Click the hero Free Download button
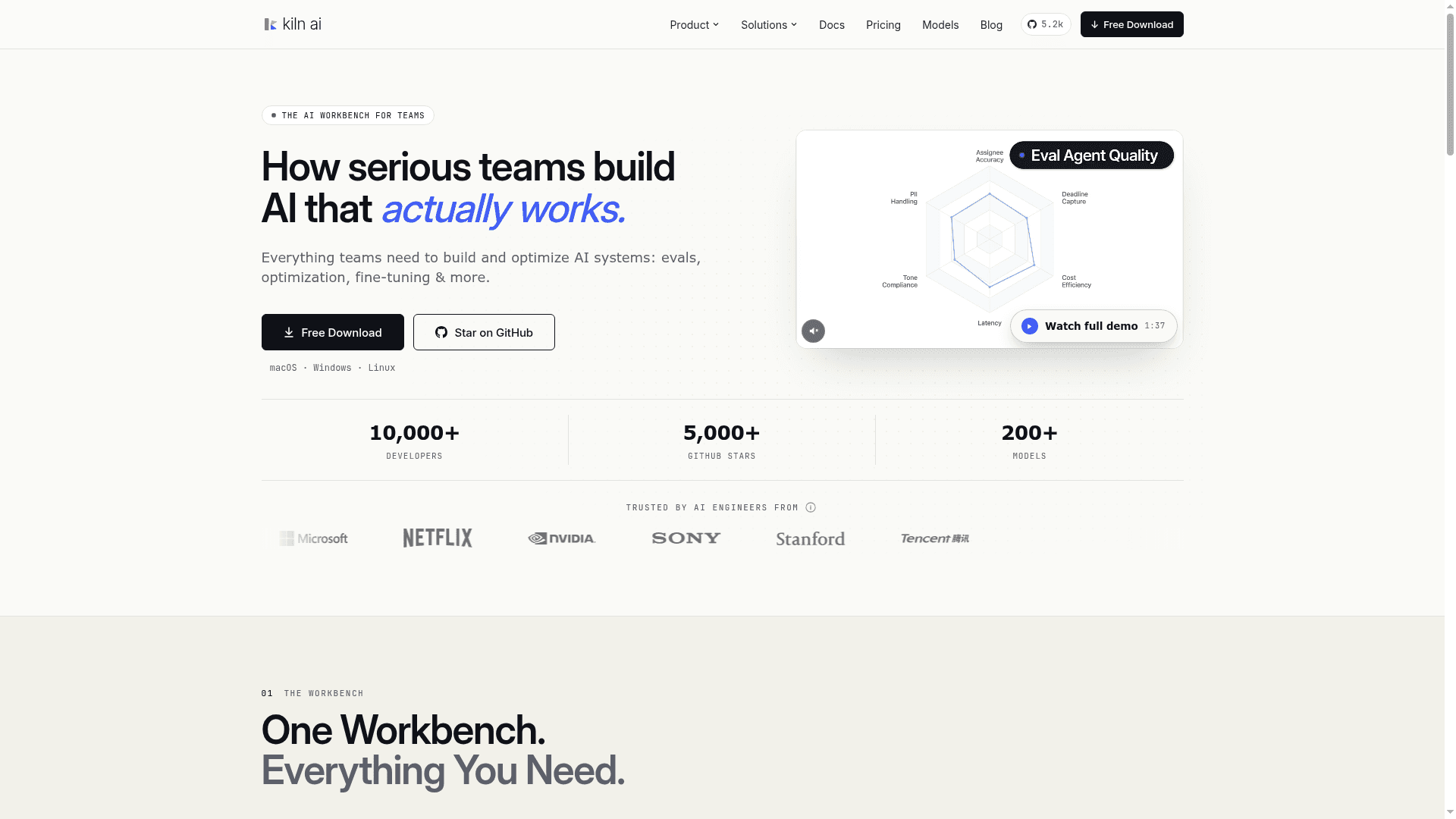The image size is (1456, 819). coord(332,332)
